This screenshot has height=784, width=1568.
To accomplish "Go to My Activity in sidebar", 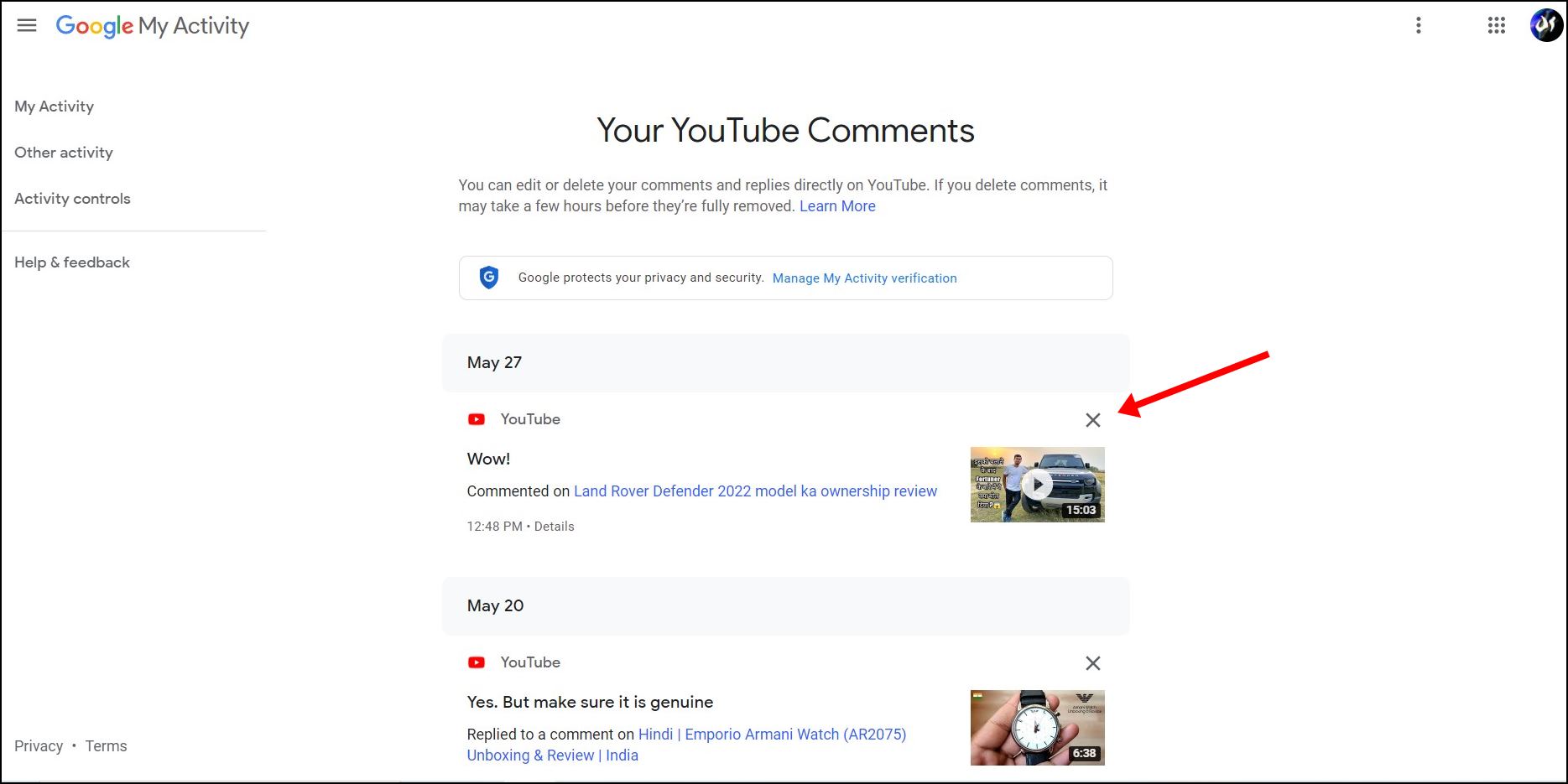I will pyautogui.click(x=55, y=106).
